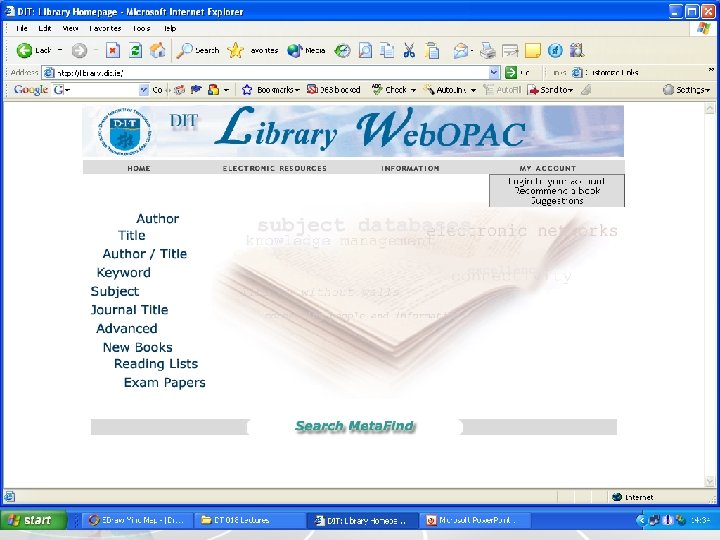The width and height of the screenshot is (720, 540).
Task: Open the Search magnifier in the toolbar
Action: click(x=185, y=51)
